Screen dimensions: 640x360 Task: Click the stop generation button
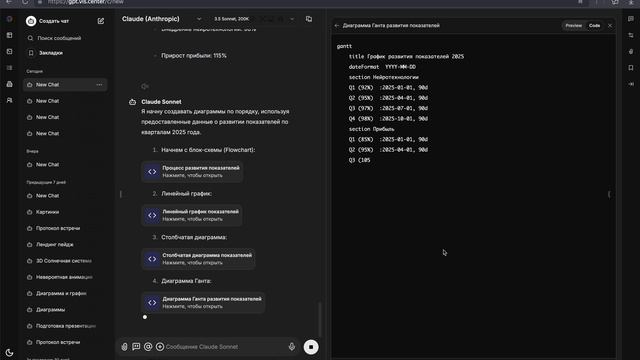coord(311,347)
